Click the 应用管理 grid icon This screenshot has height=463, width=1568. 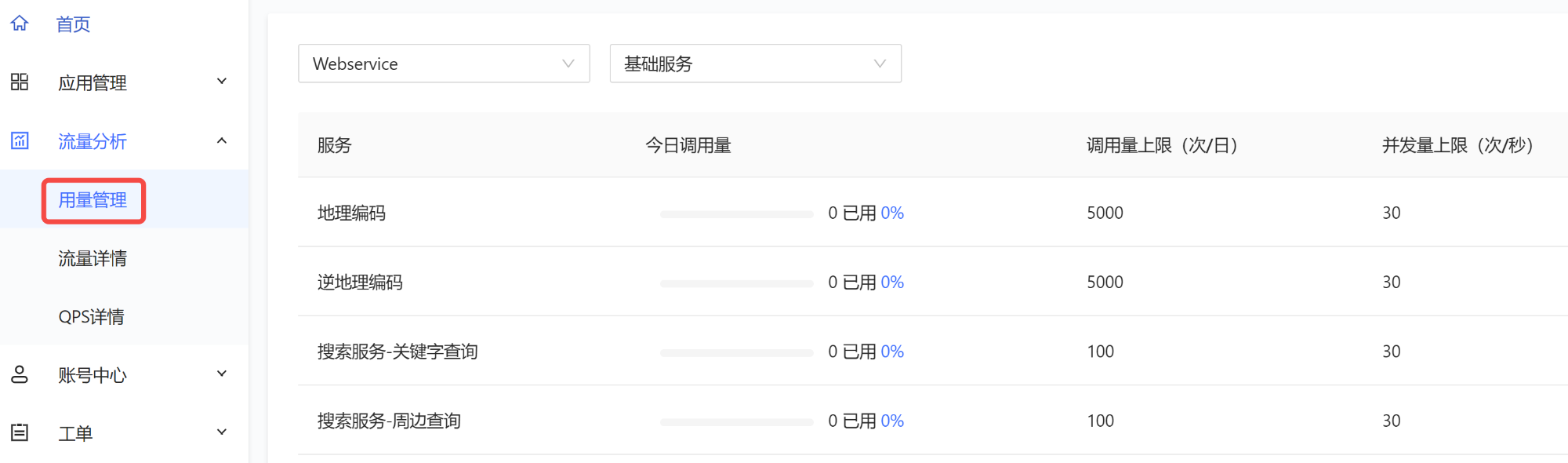(20, 82)
